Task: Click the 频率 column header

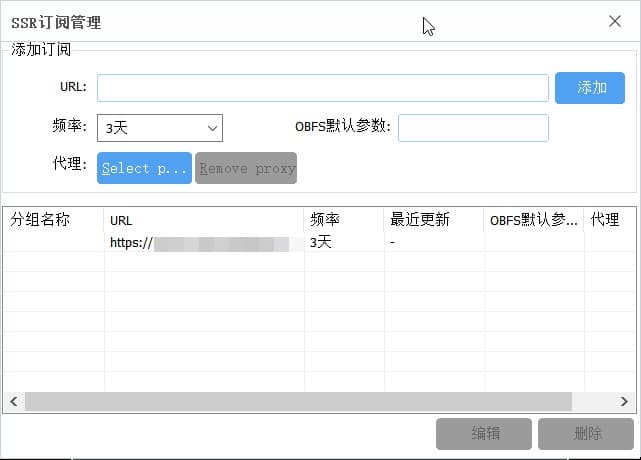Action: (x=344, y=220)
